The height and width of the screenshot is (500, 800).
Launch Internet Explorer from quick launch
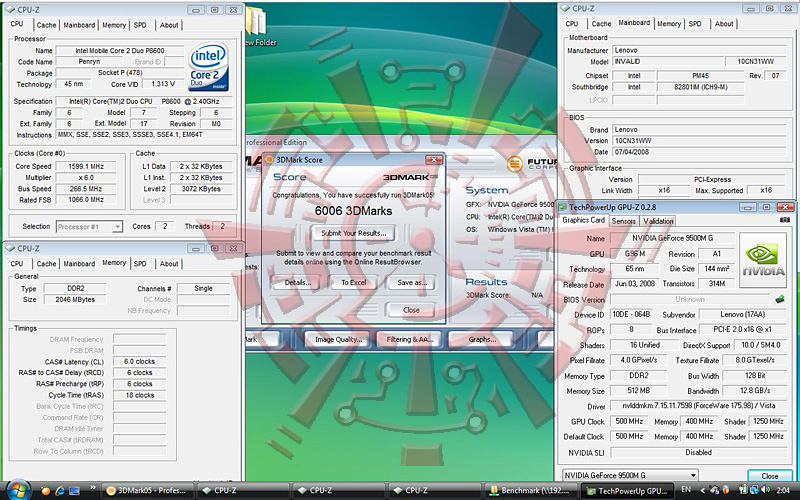coord(60,491)
